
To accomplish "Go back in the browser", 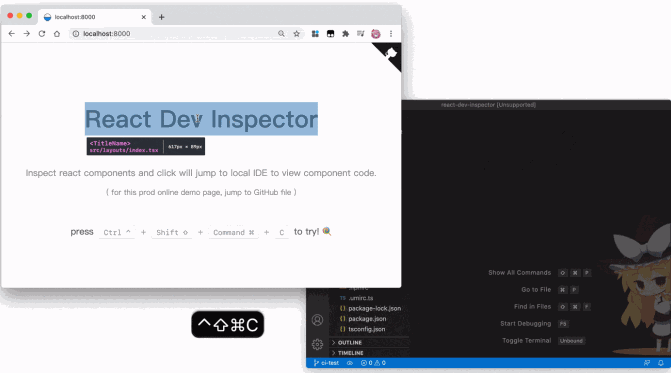I will 12,34.
